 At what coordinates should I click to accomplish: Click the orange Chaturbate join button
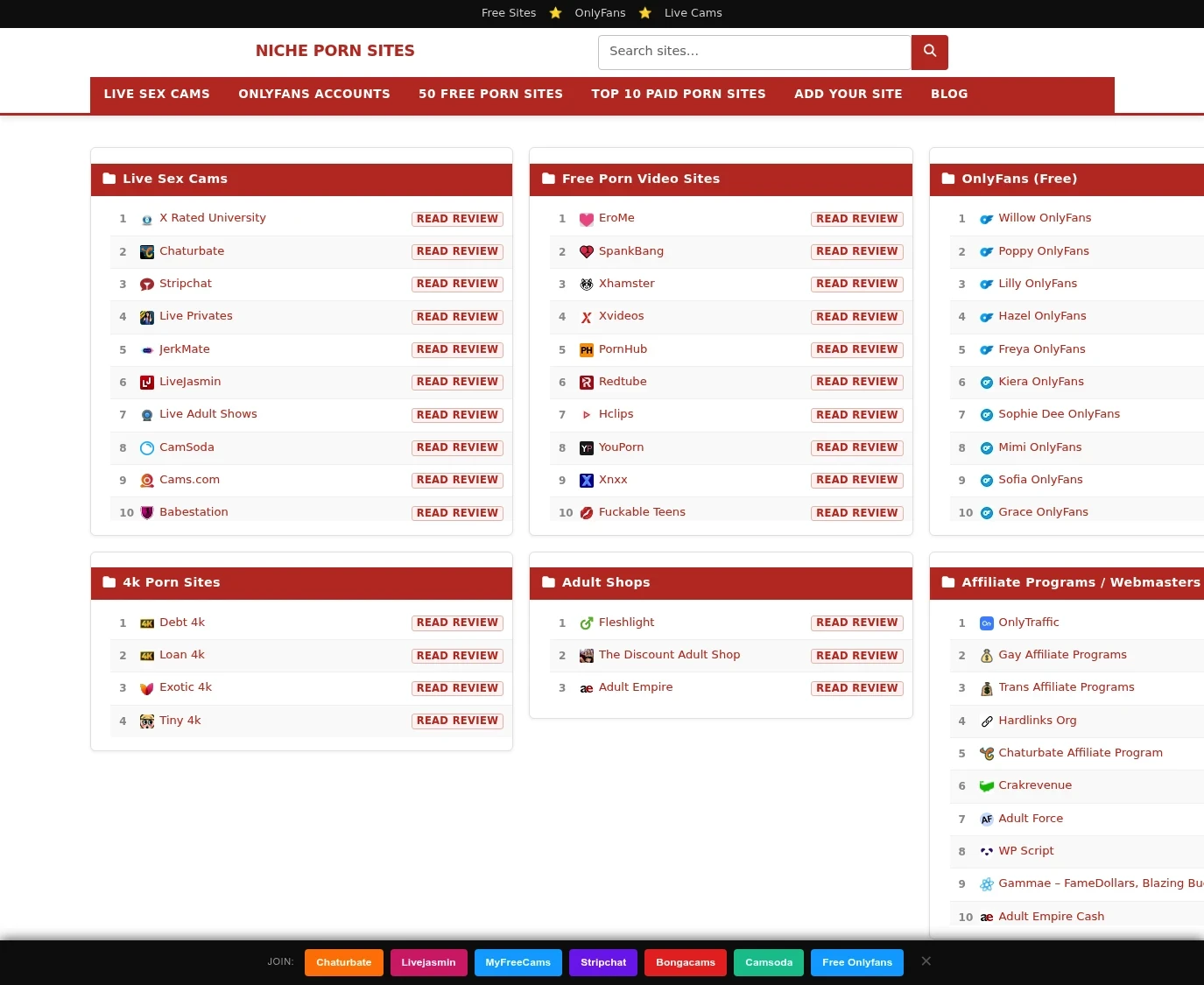344,962
